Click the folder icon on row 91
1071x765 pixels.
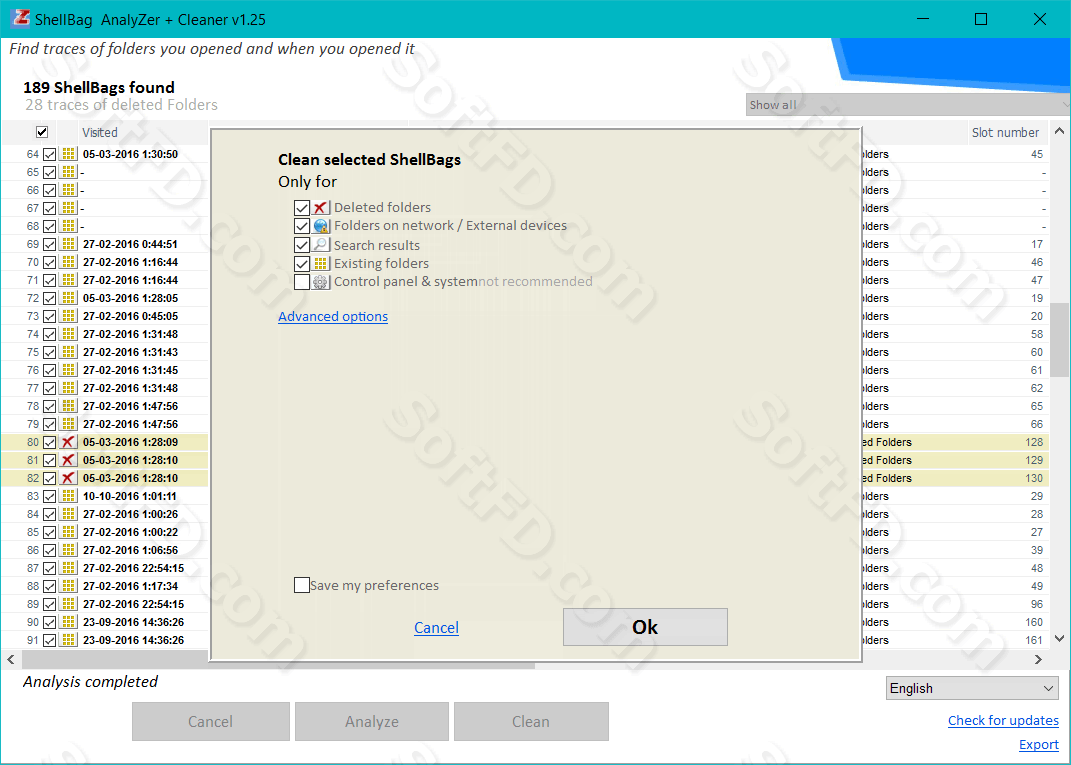[68, 640]
